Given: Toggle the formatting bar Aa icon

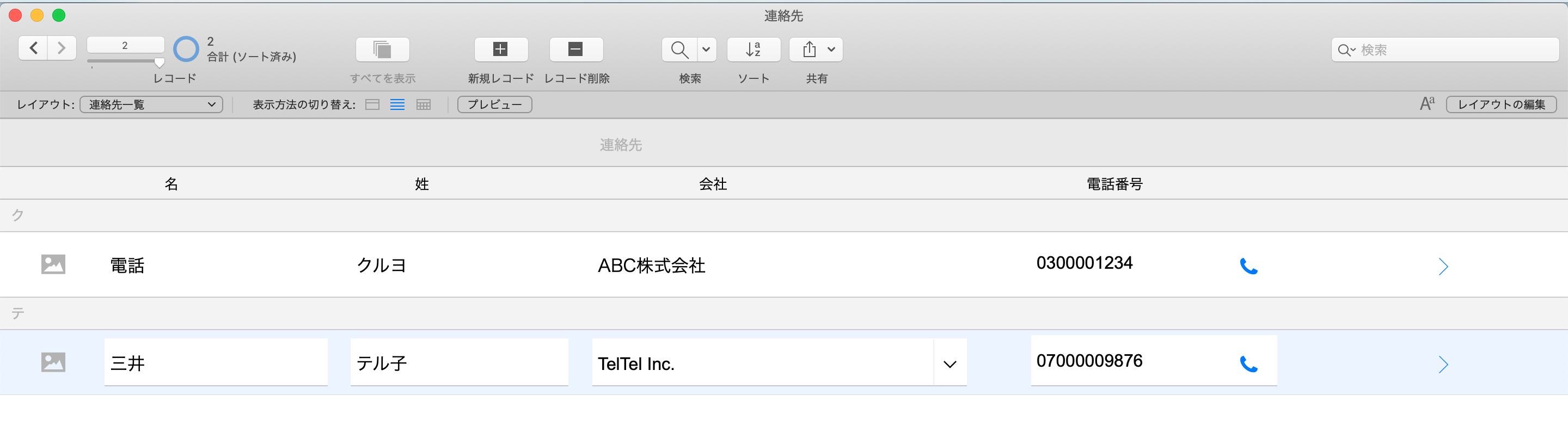Looking at the screenshot, I should 1427,104.
